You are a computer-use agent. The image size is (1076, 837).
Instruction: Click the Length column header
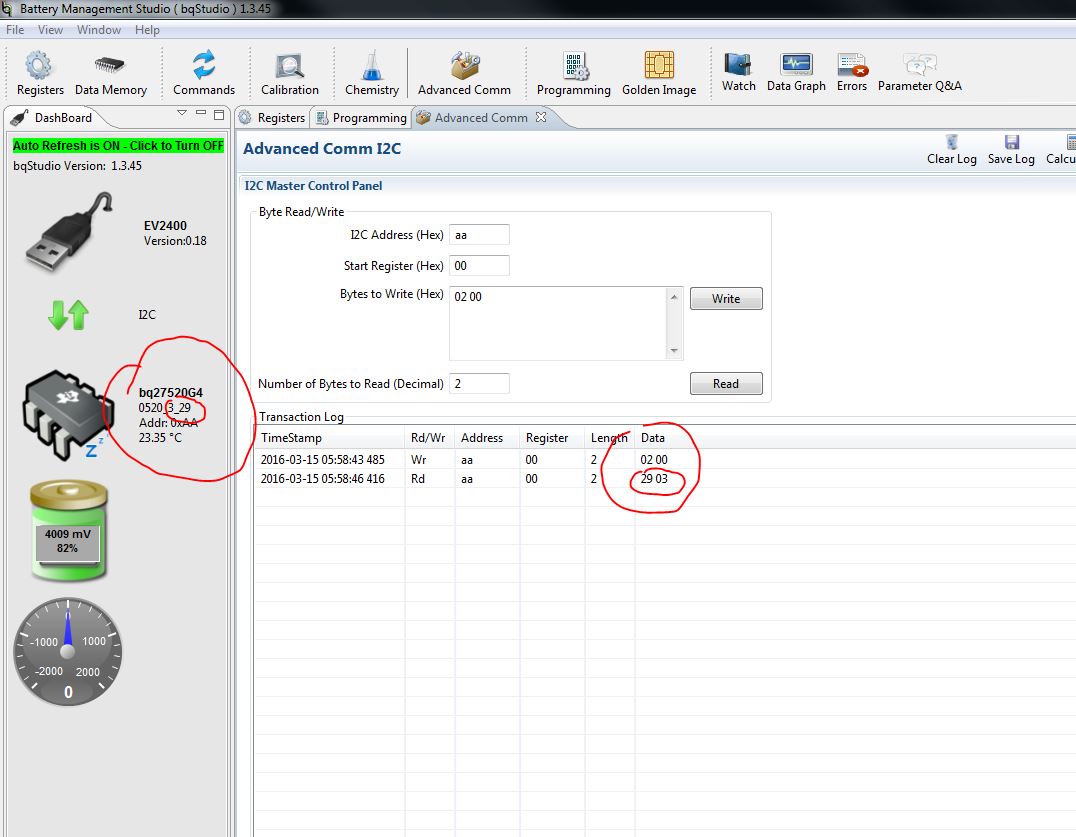[609, 438]
